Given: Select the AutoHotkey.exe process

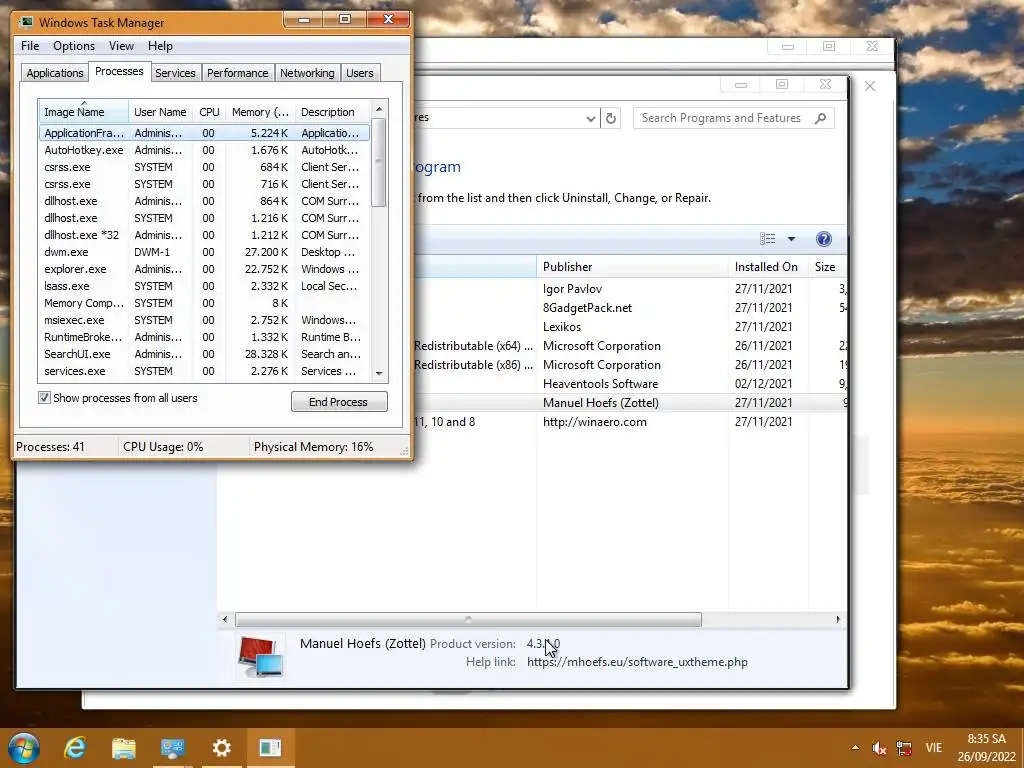Looking at the screenshot, I should (204, 150).
